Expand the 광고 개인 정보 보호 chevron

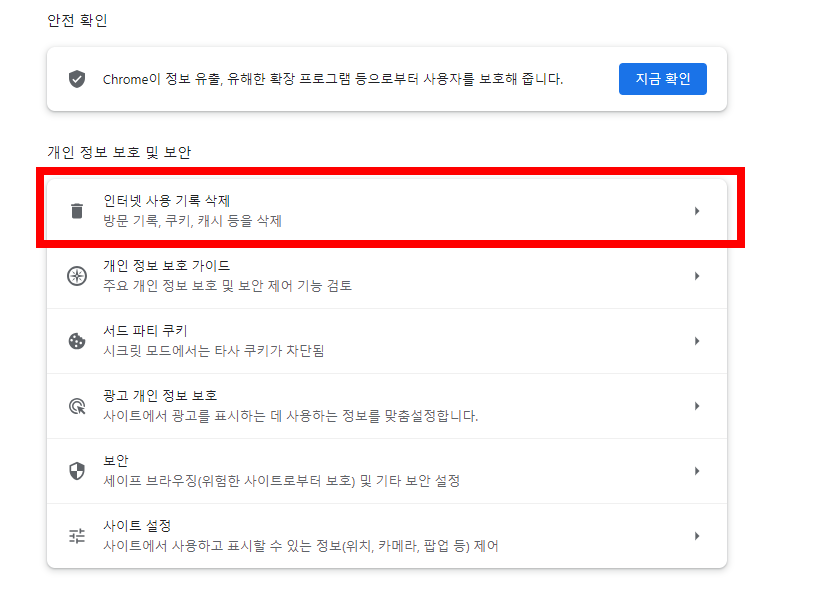tap(697, 405)
